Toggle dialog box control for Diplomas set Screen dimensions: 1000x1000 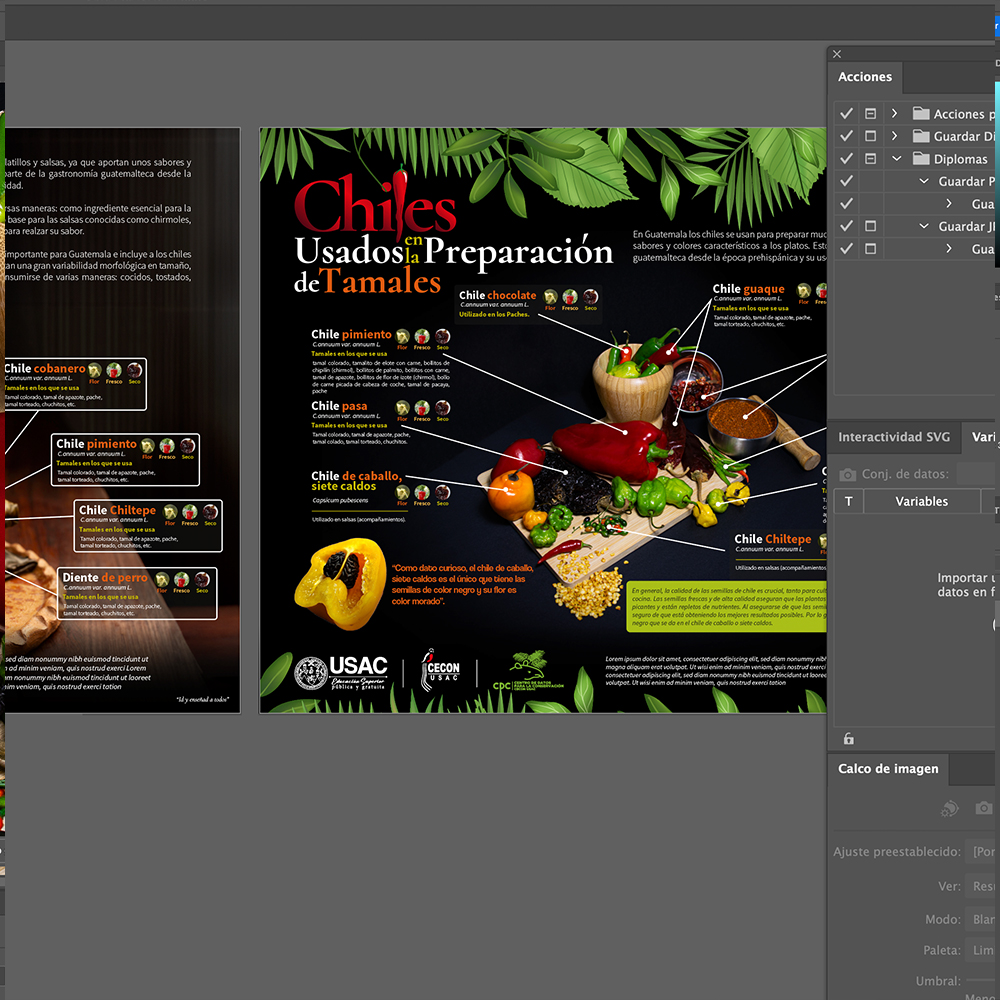click(x=871, y=159)
